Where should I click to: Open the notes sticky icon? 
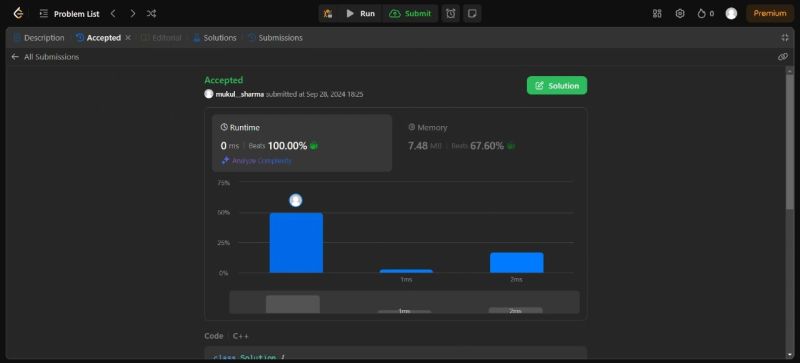click(472, 14)
